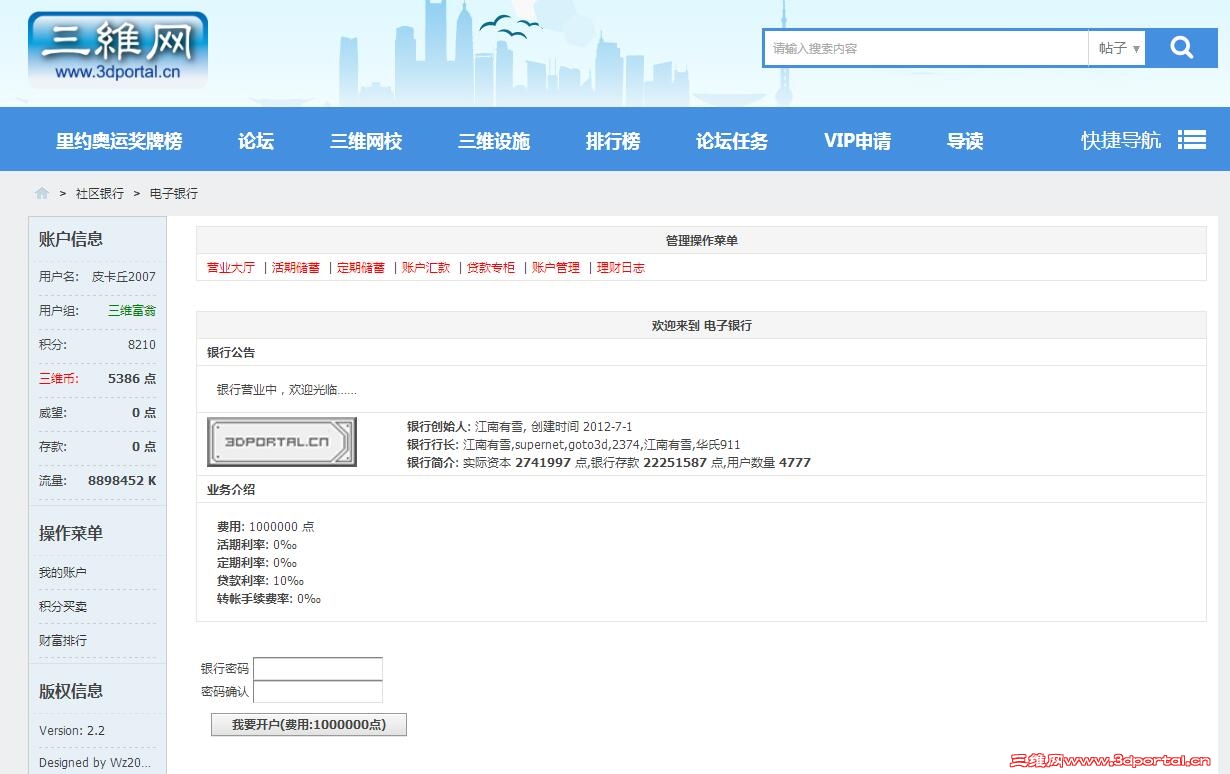Click the 电子银行 breadcrumb entry

click(172, 193)
